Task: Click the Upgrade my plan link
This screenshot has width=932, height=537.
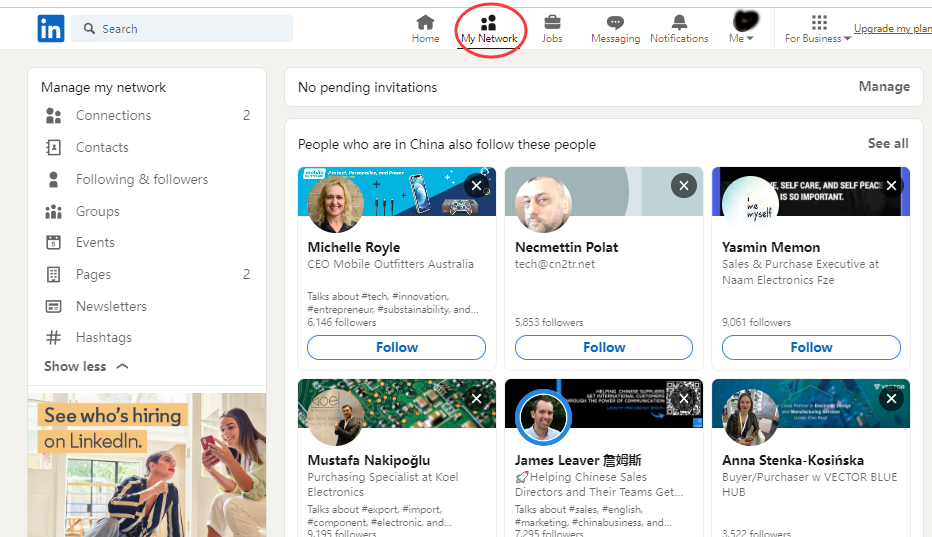Action: tap(893, 28)
